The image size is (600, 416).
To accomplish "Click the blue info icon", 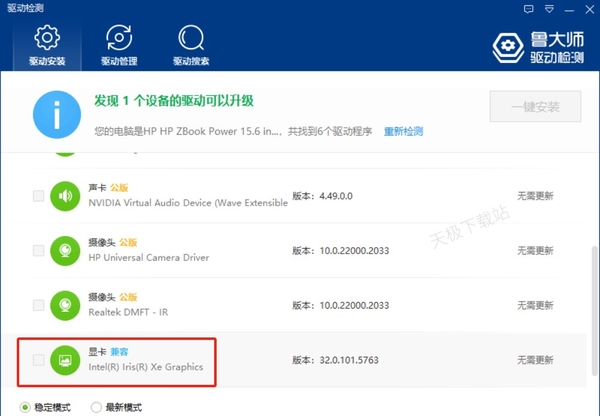I will click(x=54, y=115).
